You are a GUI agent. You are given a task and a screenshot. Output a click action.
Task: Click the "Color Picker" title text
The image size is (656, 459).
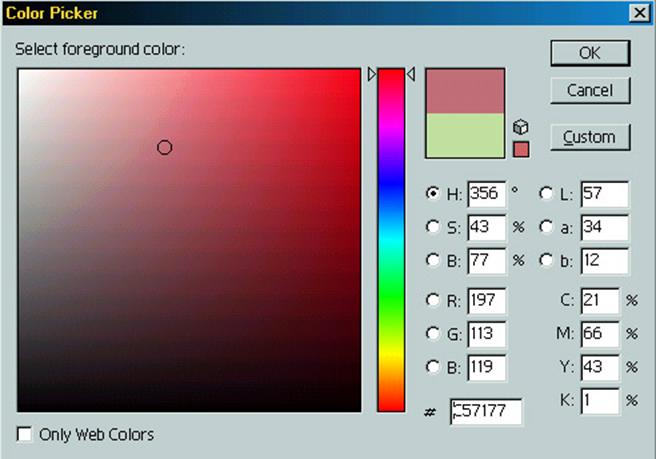51,13
